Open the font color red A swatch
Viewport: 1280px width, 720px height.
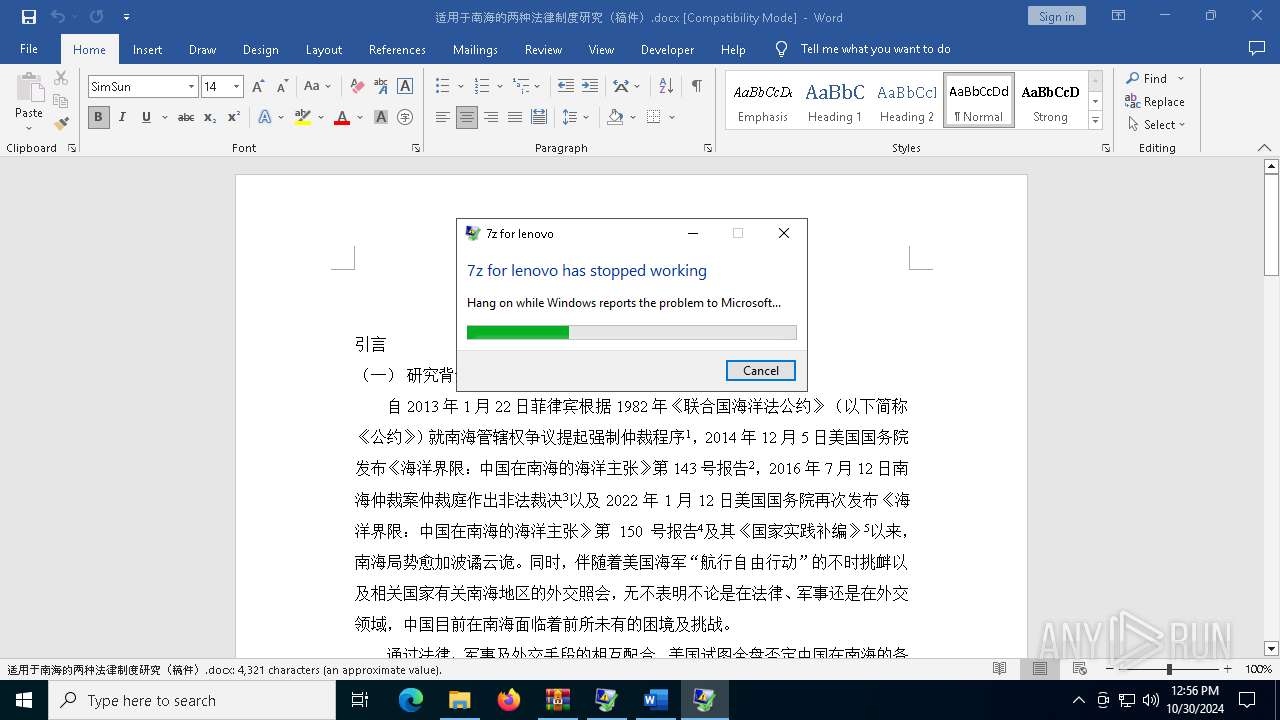point(342,117)
